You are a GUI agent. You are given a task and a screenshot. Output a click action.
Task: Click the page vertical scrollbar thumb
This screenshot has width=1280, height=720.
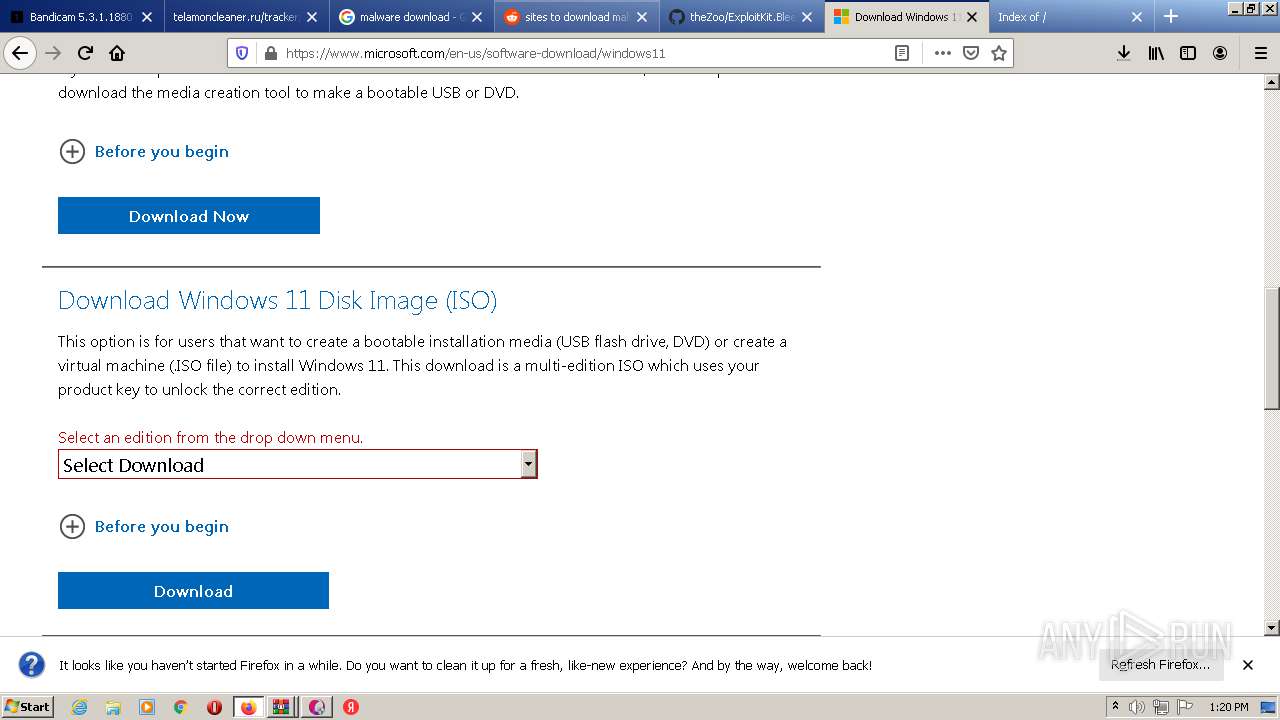[x=1272, y=351]
